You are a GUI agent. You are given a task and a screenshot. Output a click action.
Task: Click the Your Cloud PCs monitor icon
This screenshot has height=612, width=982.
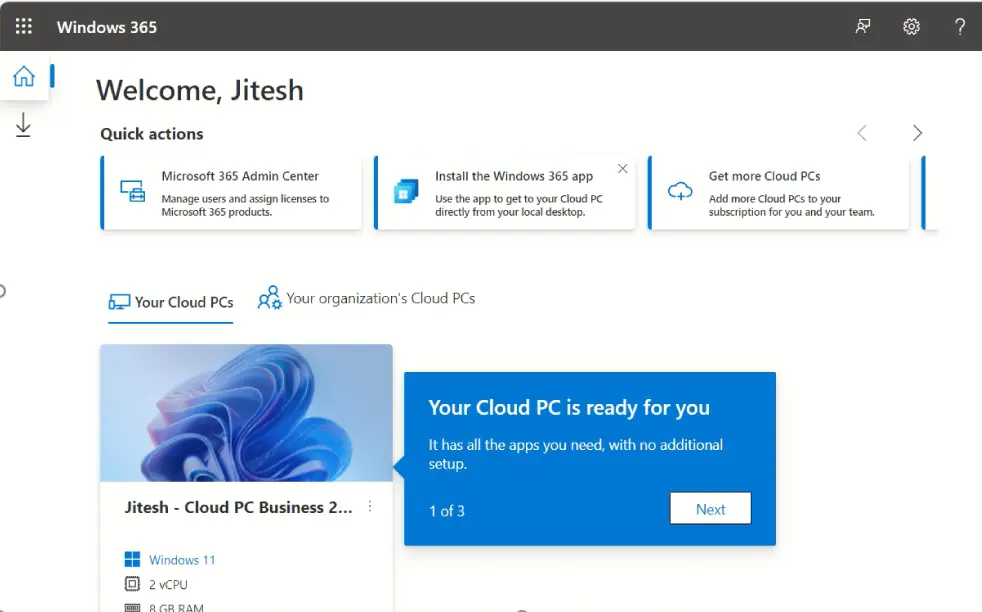click(119, 303)
